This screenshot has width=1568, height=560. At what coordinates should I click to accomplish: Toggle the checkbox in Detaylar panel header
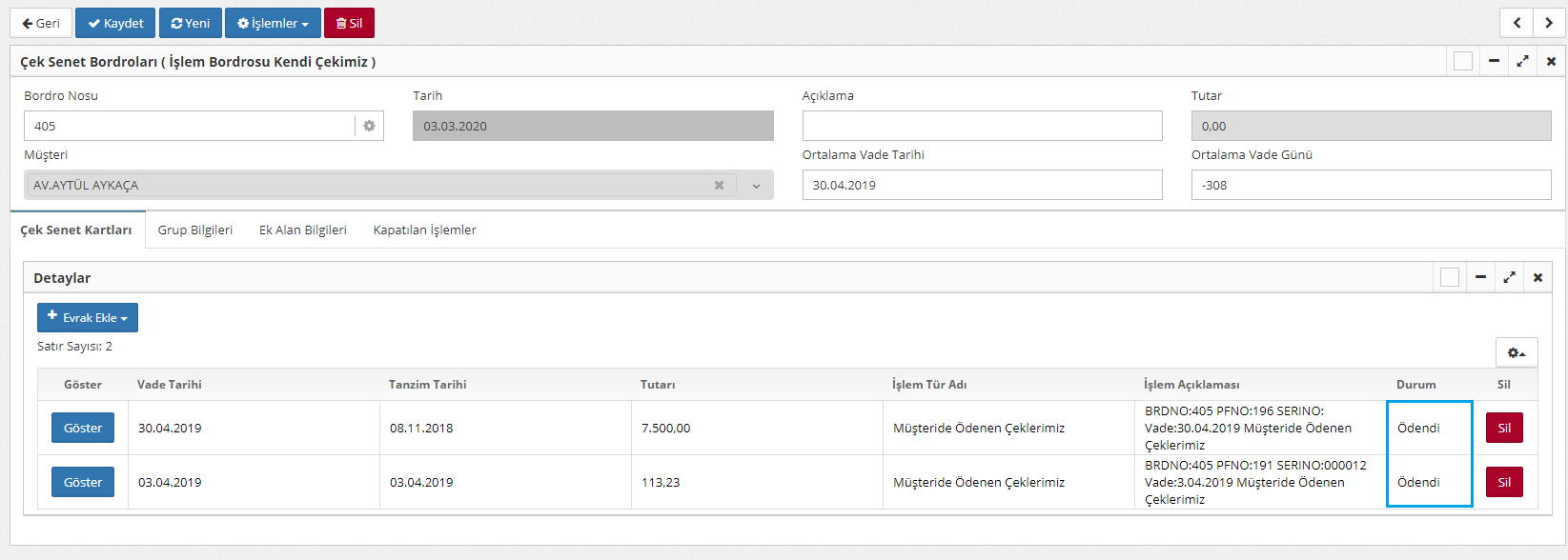click(1450, 277)
